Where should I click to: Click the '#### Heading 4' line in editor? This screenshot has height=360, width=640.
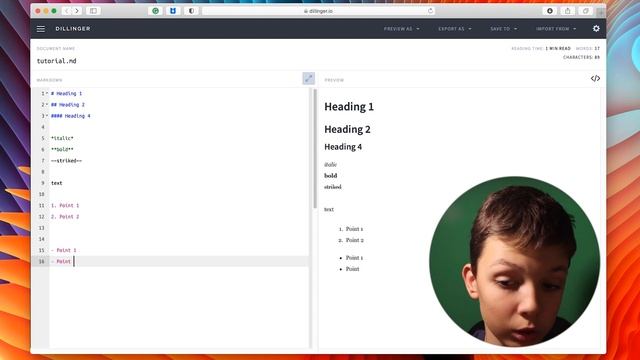71,116
